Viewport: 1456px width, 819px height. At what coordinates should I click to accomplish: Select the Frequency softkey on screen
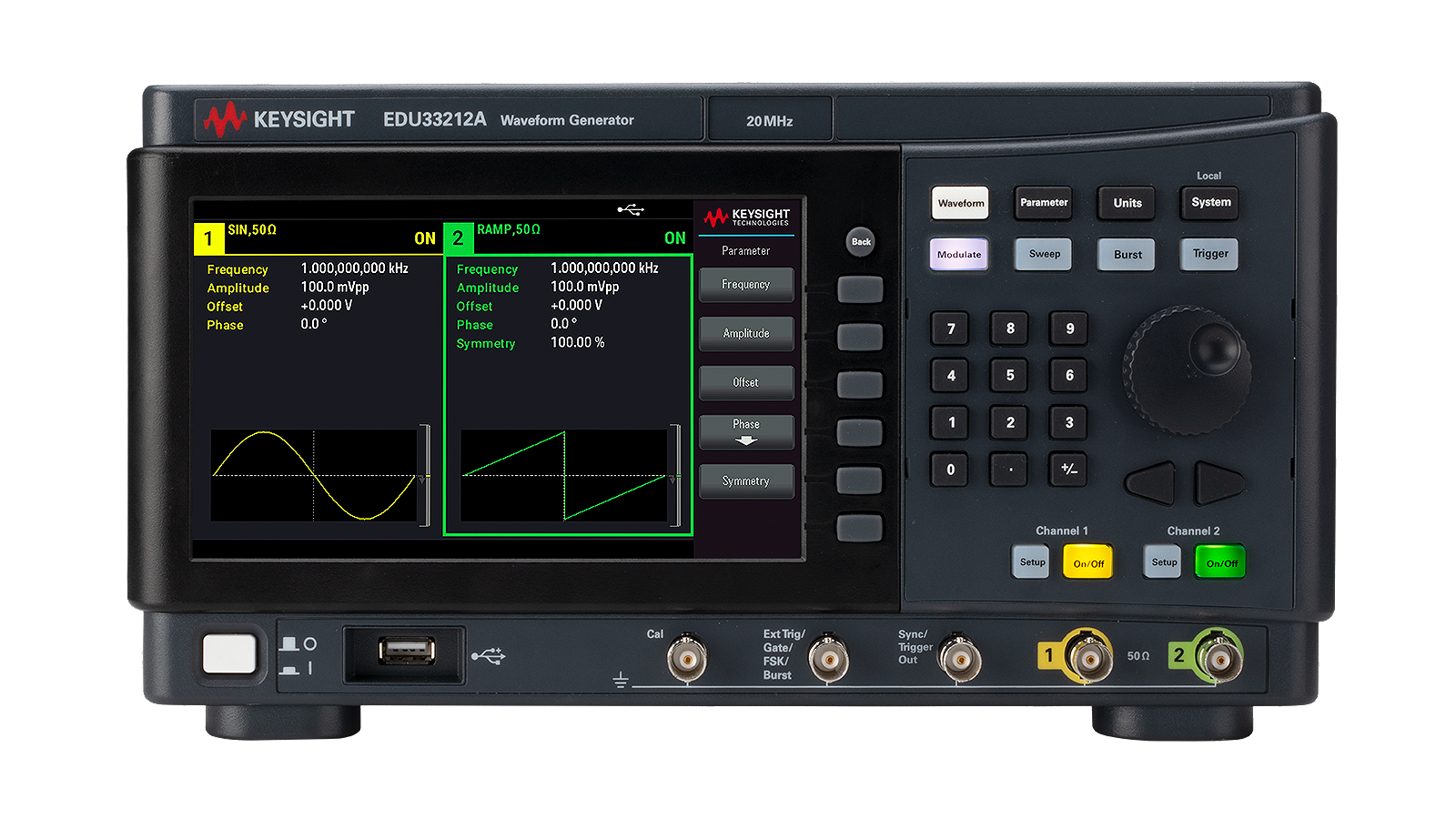746,285
